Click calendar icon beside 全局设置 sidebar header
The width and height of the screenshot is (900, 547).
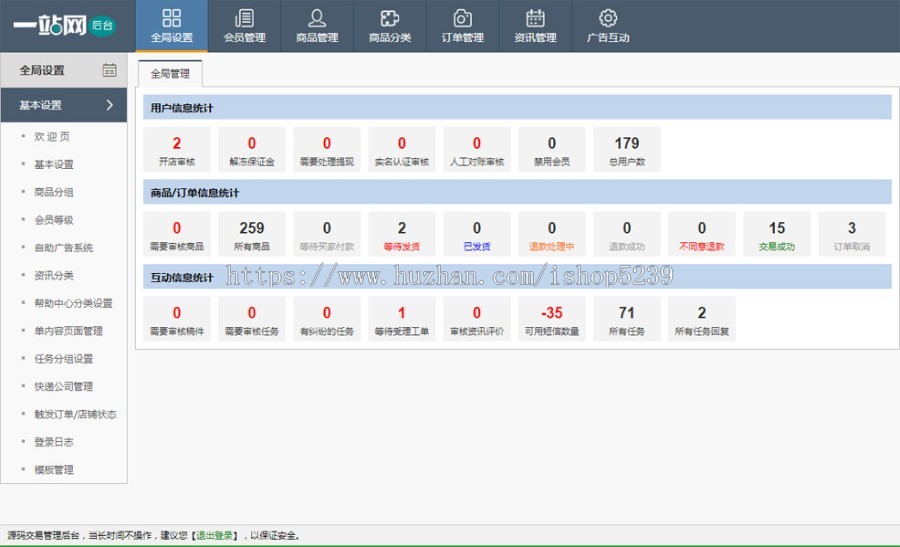[109, 70]
